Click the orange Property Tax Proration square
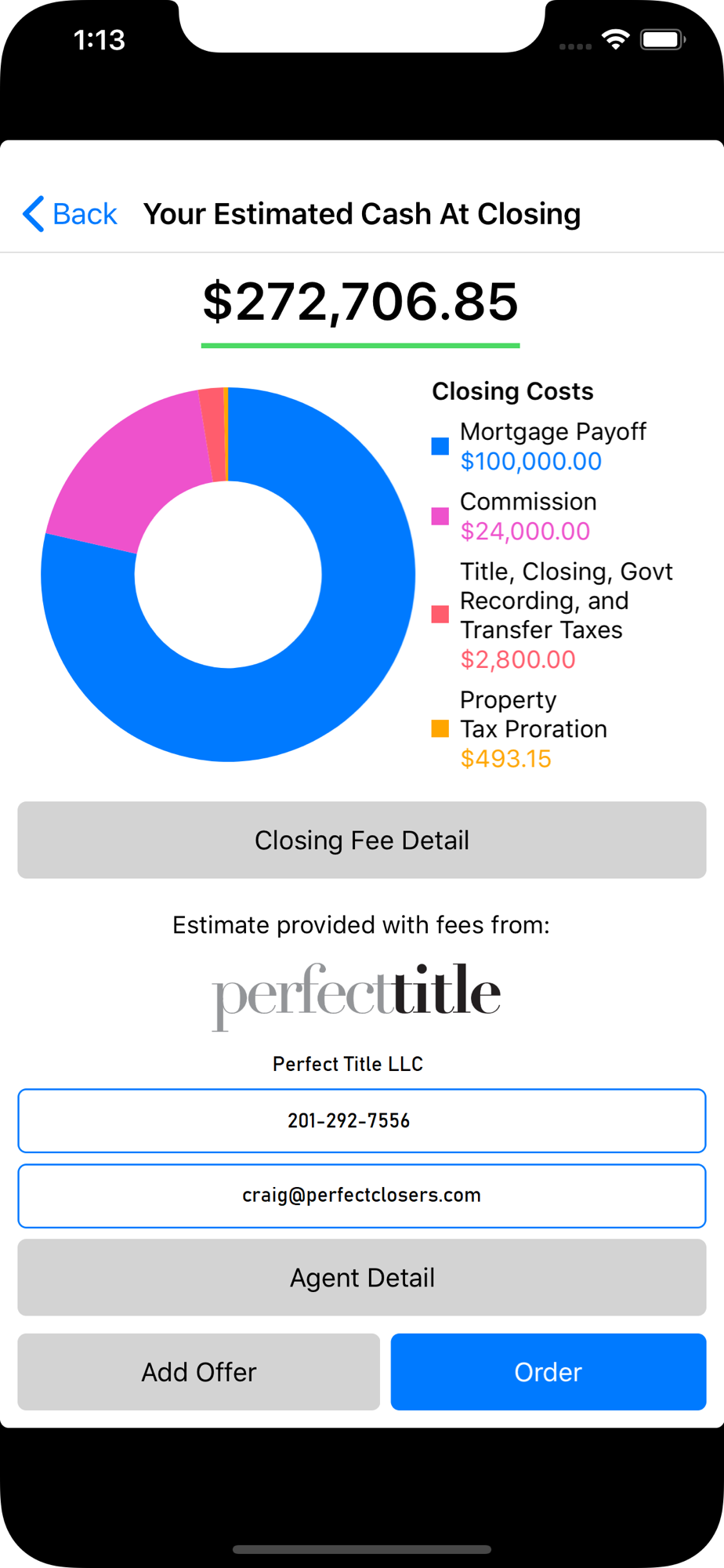Screen dimensions: 724x1568 click(x=440, y=729)
